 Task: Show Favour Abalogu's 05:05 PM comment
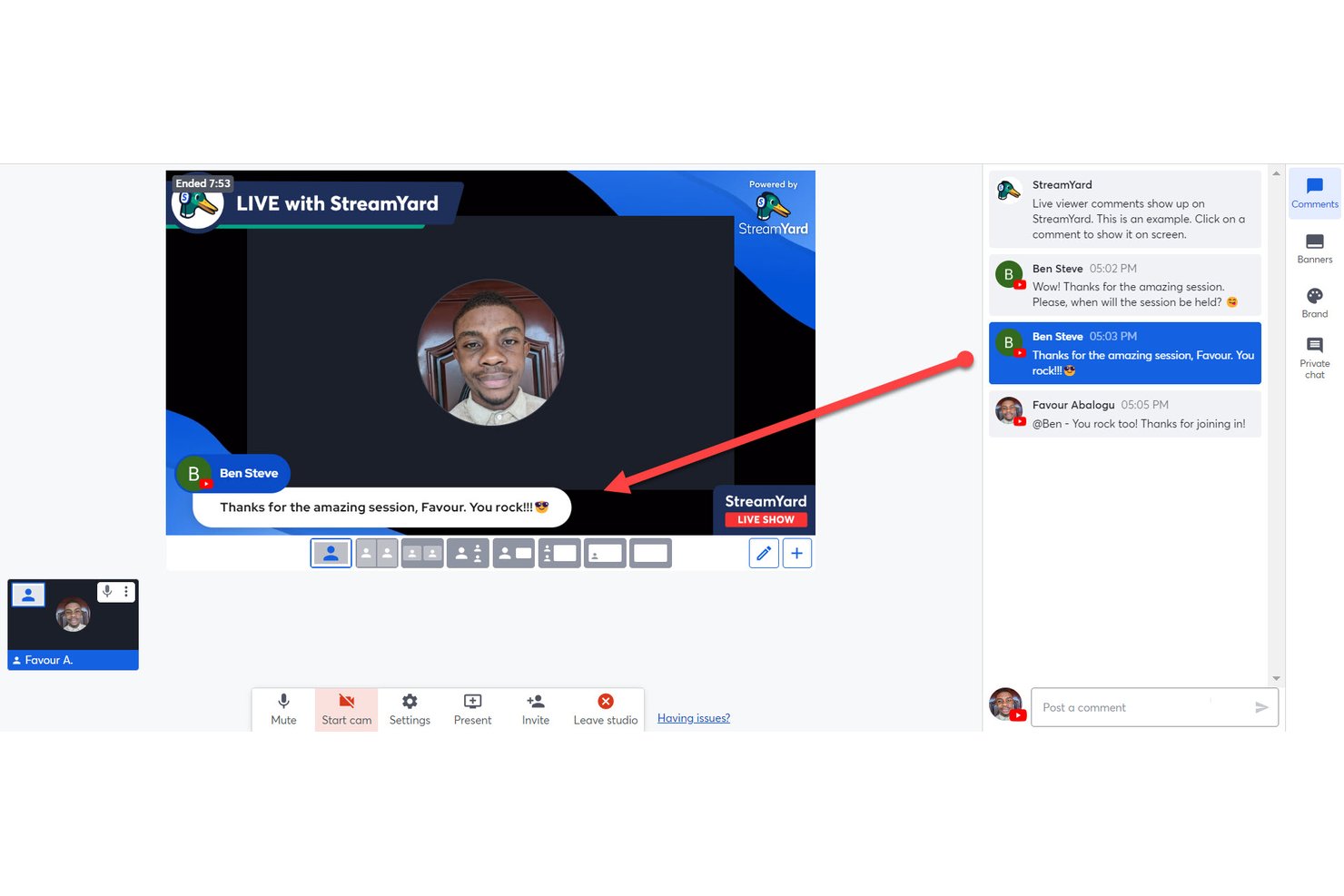1124,414
